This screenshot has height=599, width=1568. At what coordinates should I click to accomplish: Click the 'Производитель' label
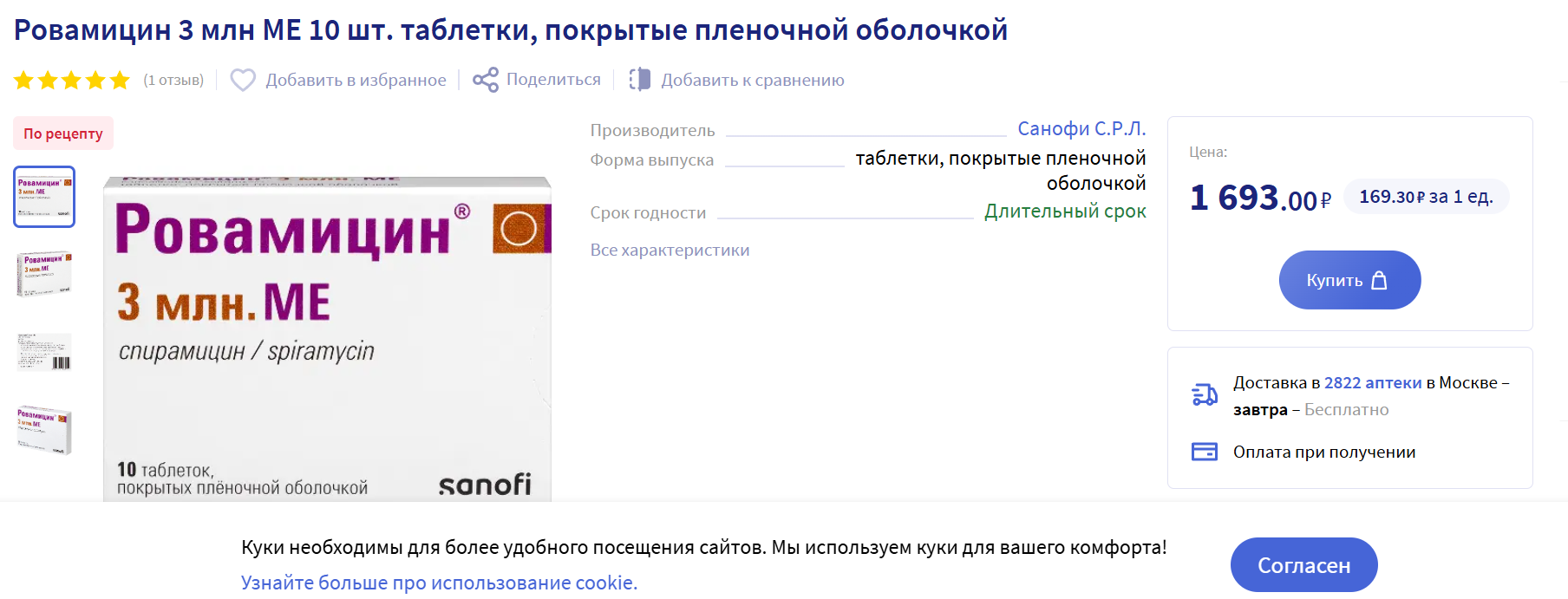[652, 130]
